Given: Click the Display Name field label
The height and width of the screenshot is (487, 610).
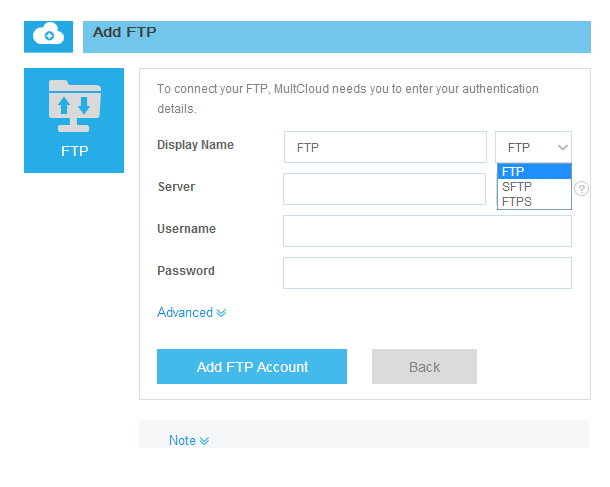Looking at the screenshot, I should click(196, 145).
